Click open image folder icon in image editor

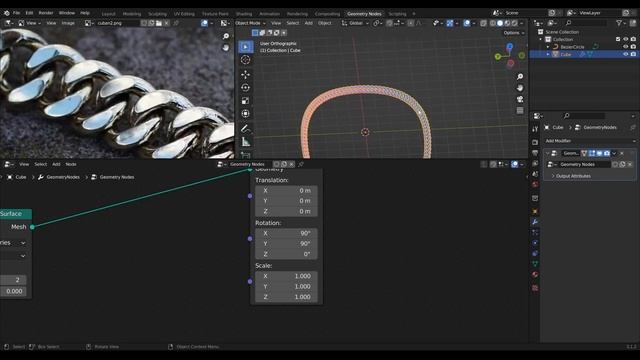(159, 23)
